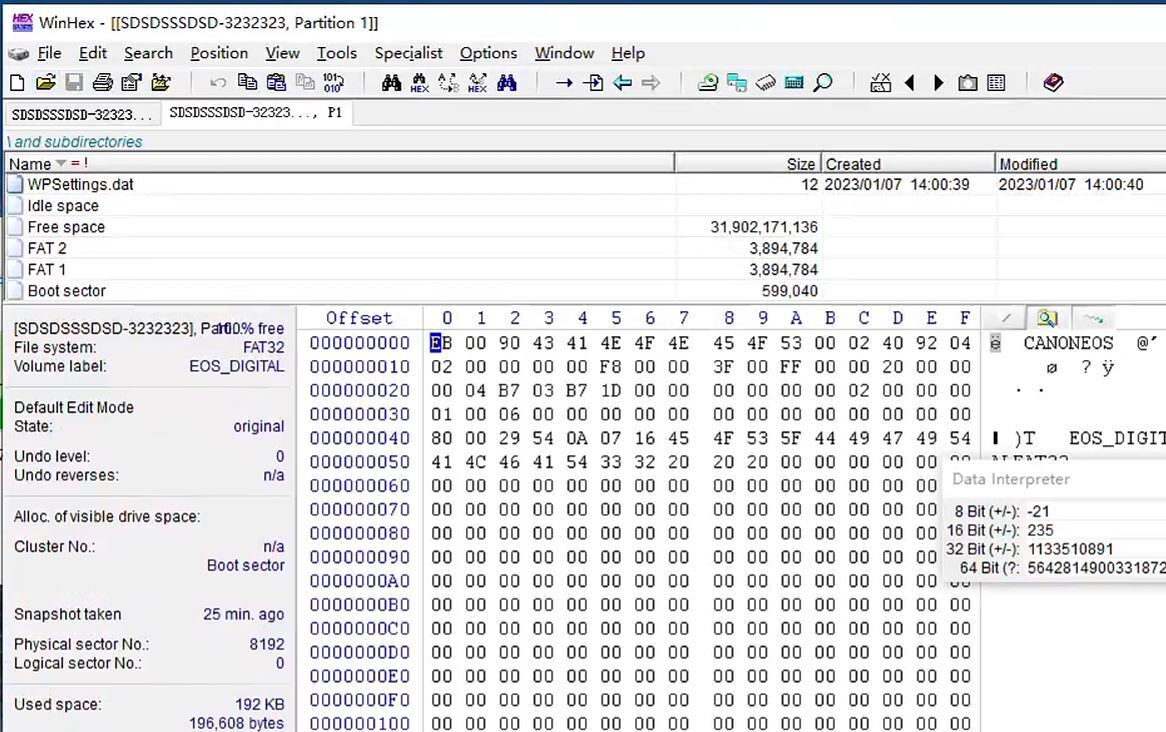Click the EOS_DIGITAL volume label value
The image size is (1166, 732).
click(x=236, y=366)
